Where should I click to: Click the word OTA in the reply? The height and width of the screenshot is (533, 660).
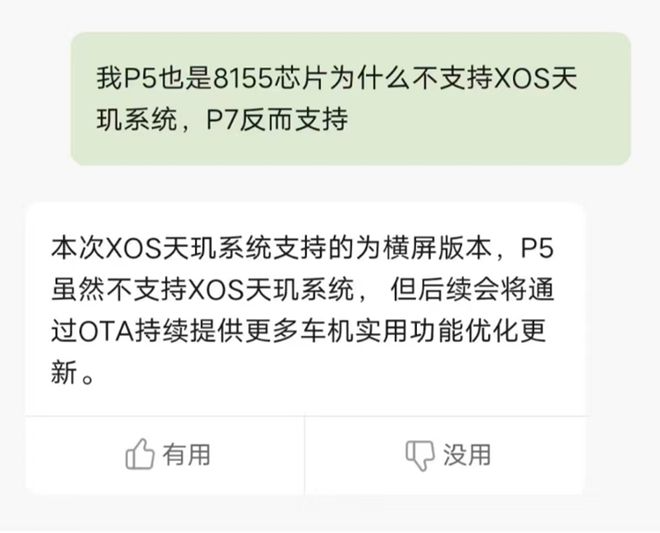[106, 332]
